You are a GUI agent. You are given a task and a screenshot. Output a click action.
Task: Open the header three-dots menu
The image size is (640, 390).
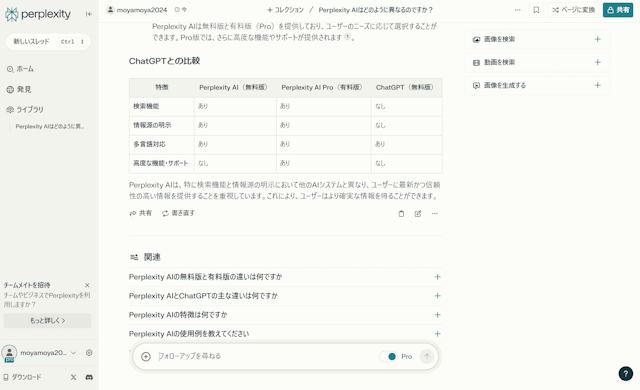click(x=518, y=10)
